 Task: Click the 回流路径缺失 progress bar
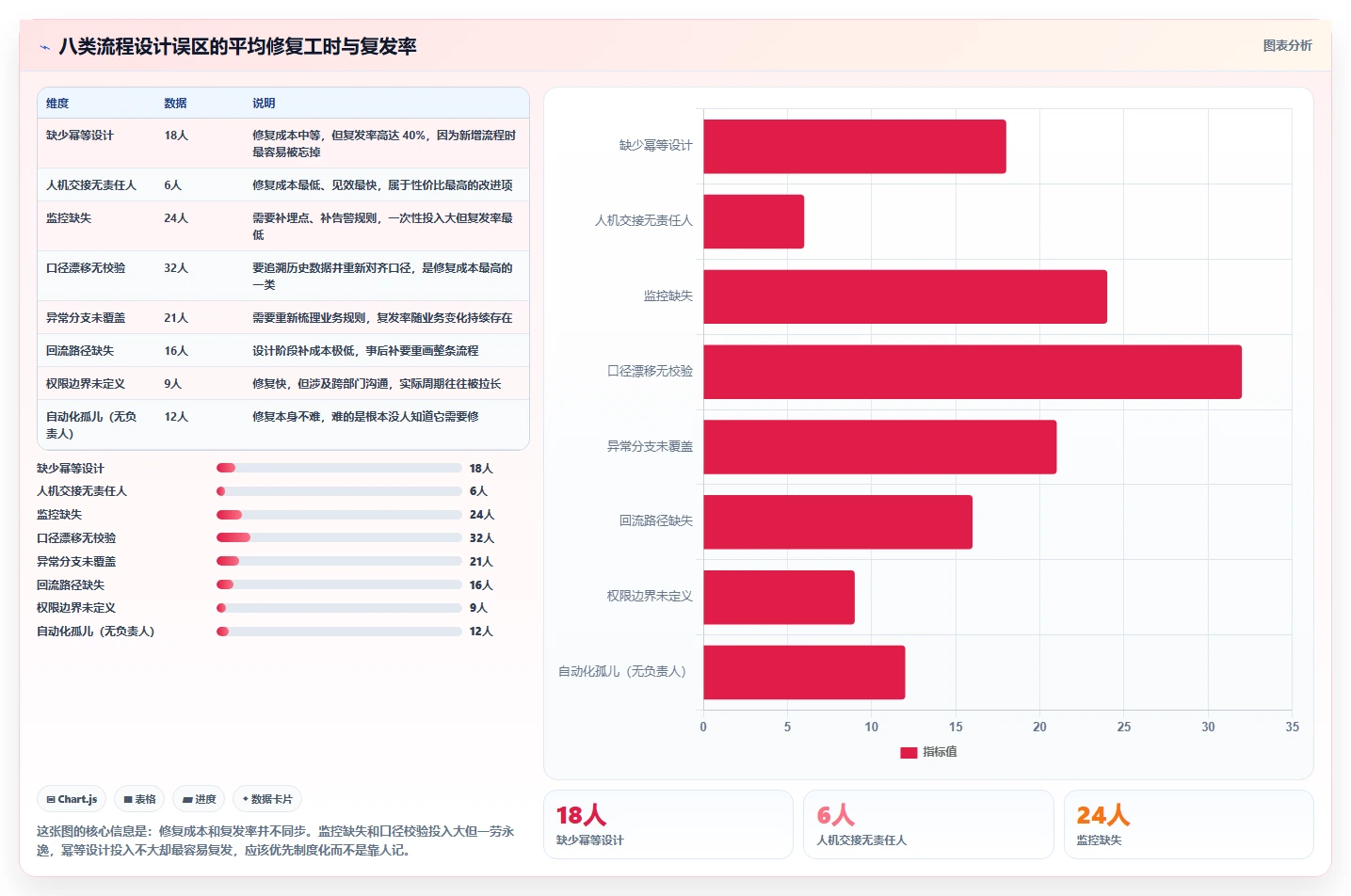(339, 584)
